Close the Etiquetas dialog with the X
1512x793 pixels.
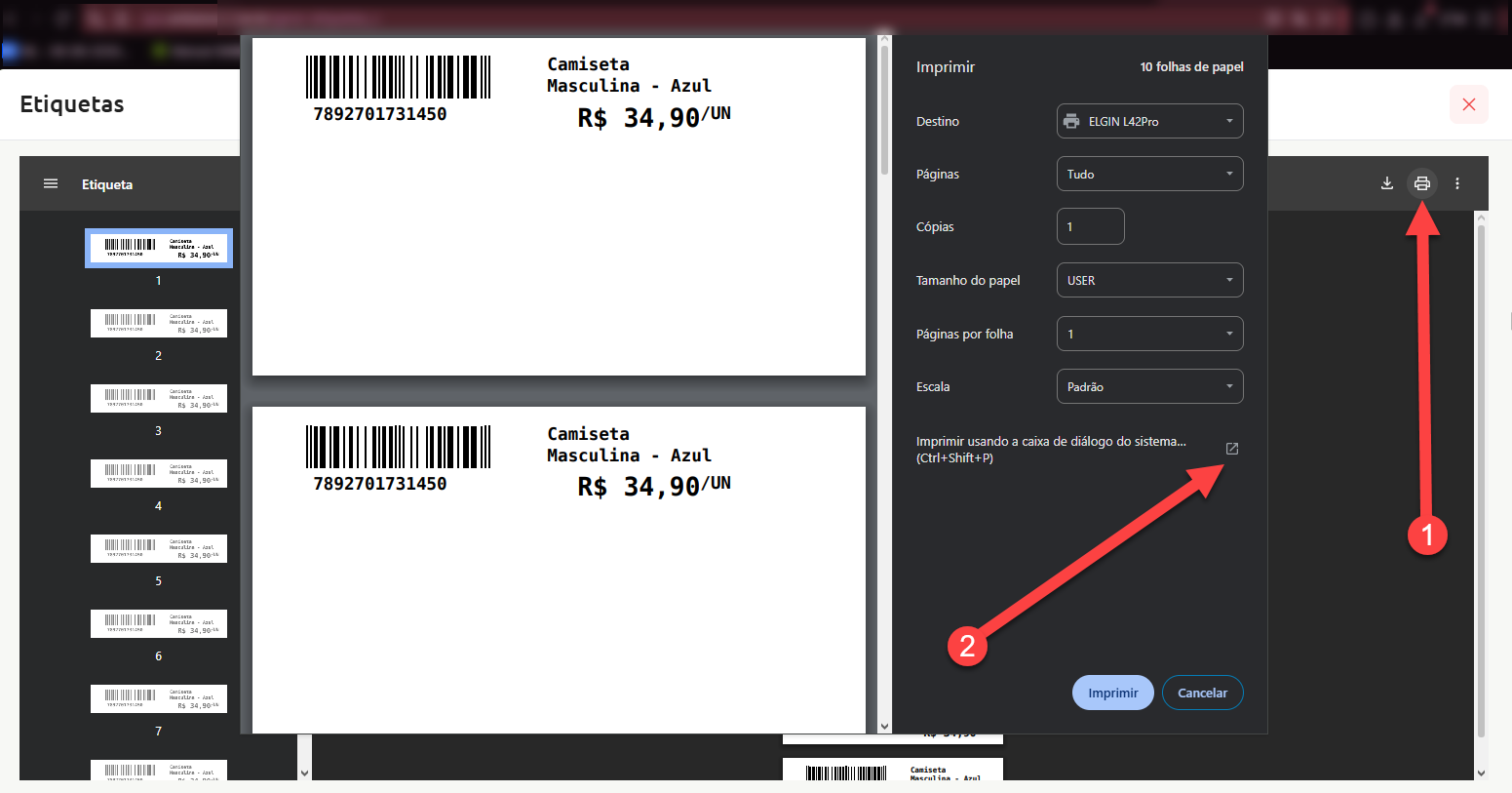(1469, 104)
